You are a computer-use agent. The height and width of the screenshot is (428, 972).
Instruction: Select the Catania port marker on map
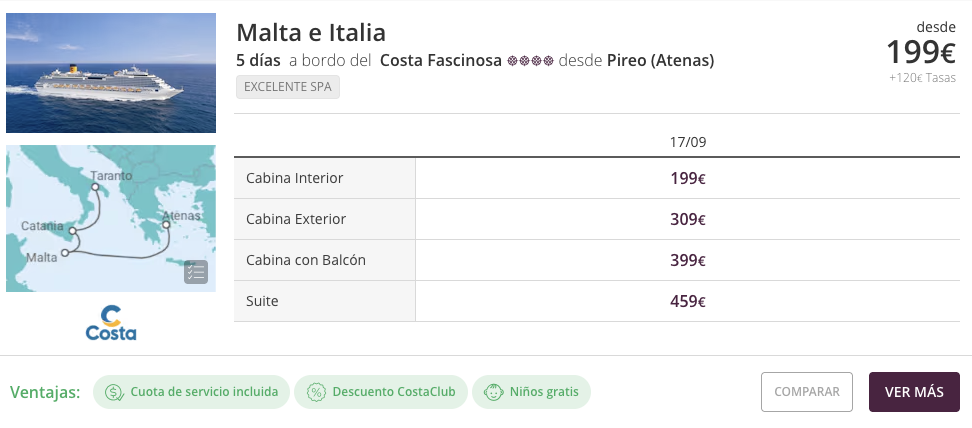(x=73, y=231)
